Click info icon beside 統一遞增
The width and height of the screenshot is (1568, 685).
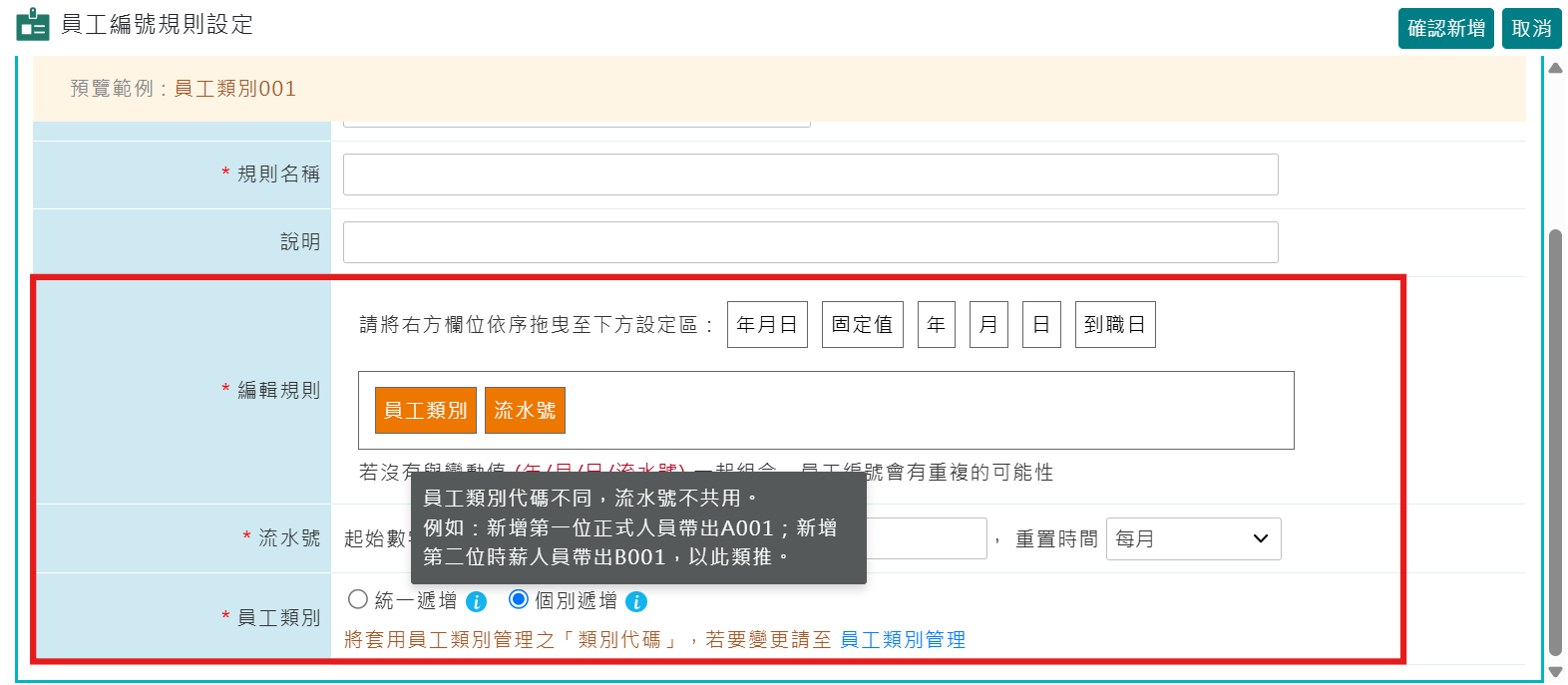point(477,601)
